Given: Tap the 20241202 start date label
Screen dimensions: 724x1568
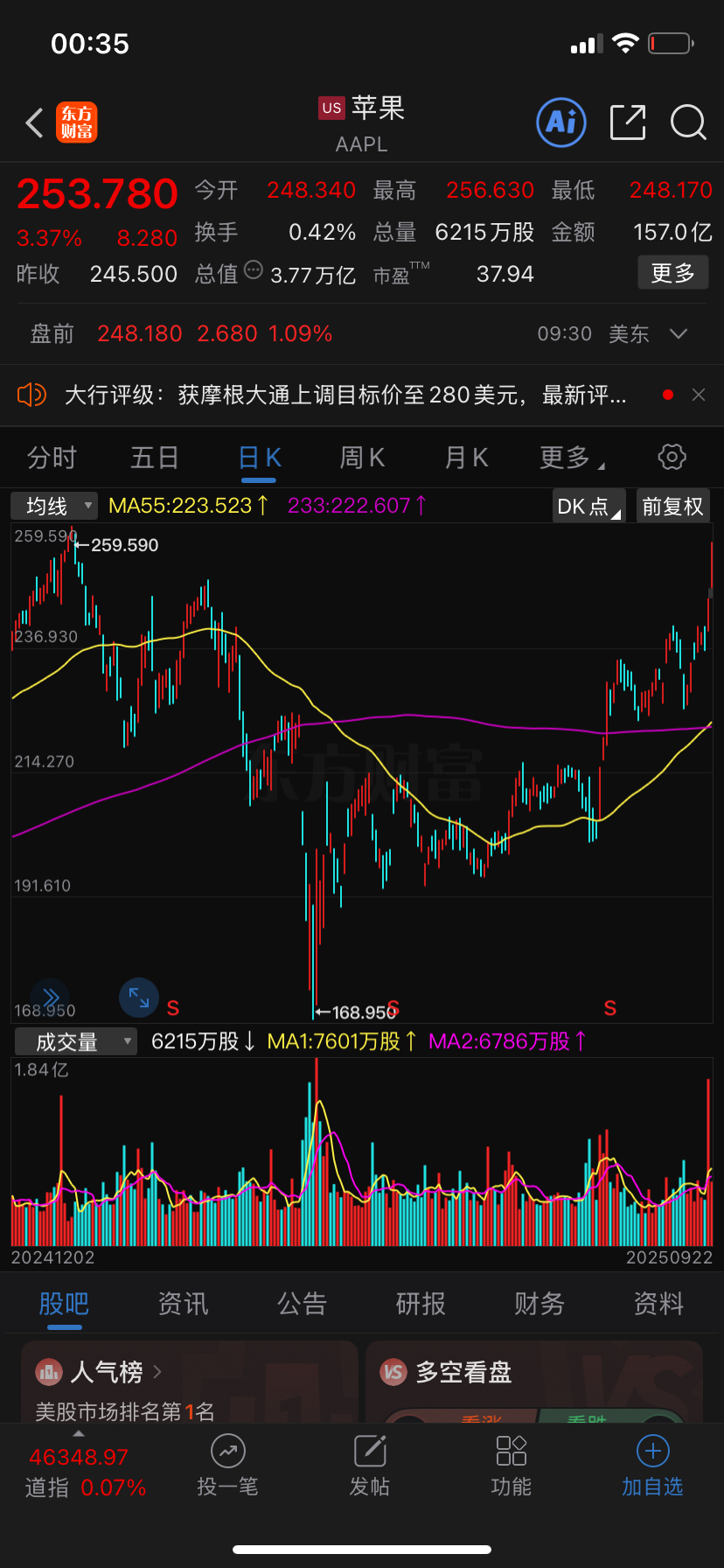Looking at the screenshot, I should point(52,1257).
